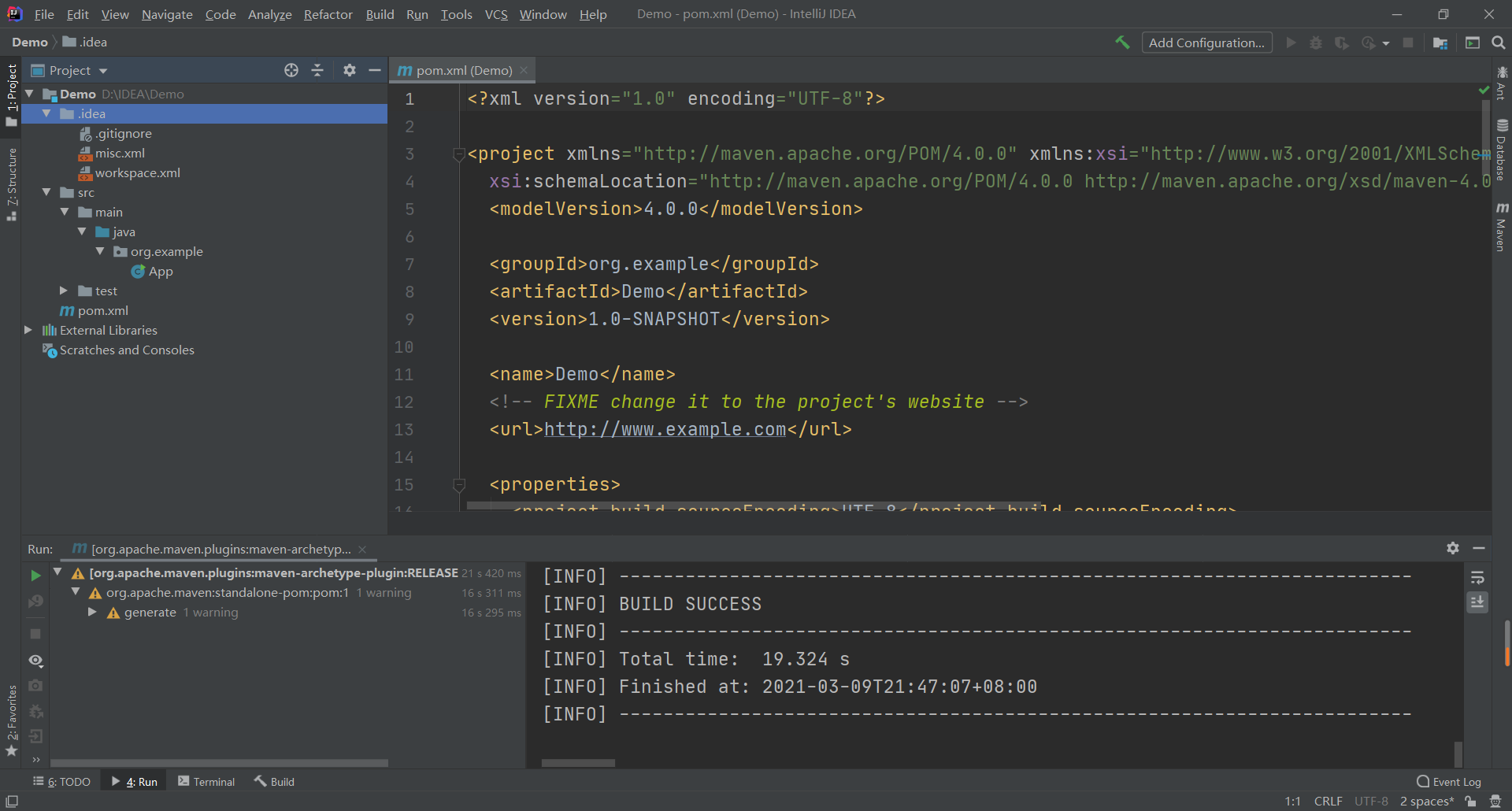1512x811 pixels.
Task: Click the Run arrow in the main toolbar
Action: click(x=1291, y=43)
